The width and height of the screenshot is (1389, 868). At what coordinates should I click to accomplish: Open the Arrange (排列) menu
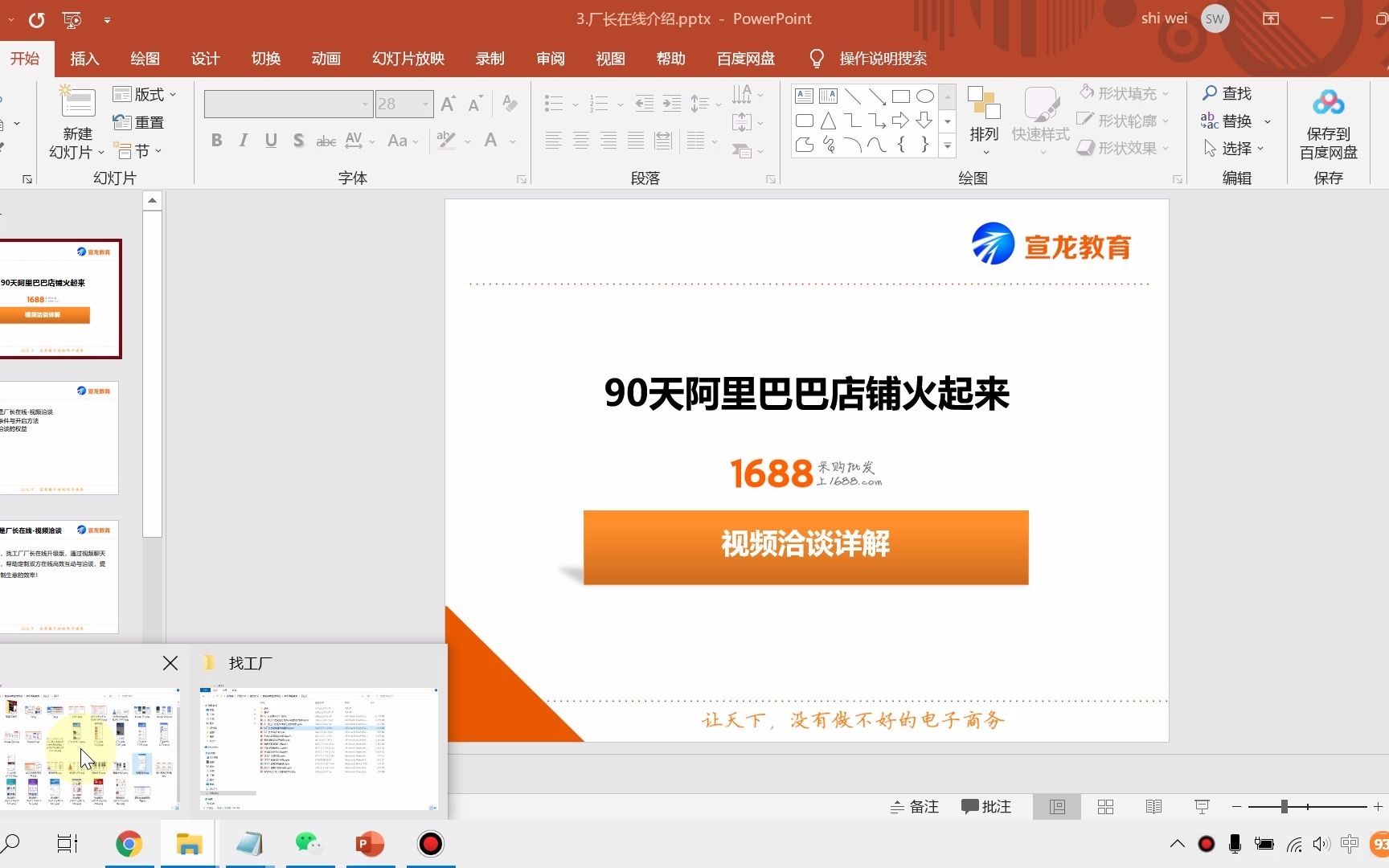coord(984,121)
